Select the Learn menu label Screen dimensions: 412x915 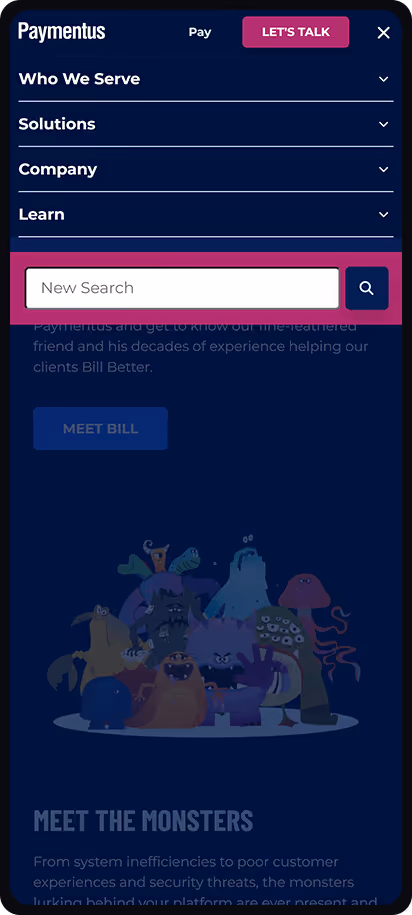41,215
